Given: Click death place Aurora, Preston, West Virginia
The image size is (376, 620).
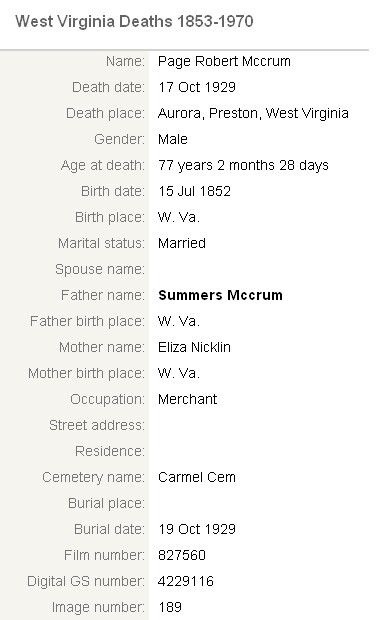Looking at the screenshot, I should (x=253, y=113).
